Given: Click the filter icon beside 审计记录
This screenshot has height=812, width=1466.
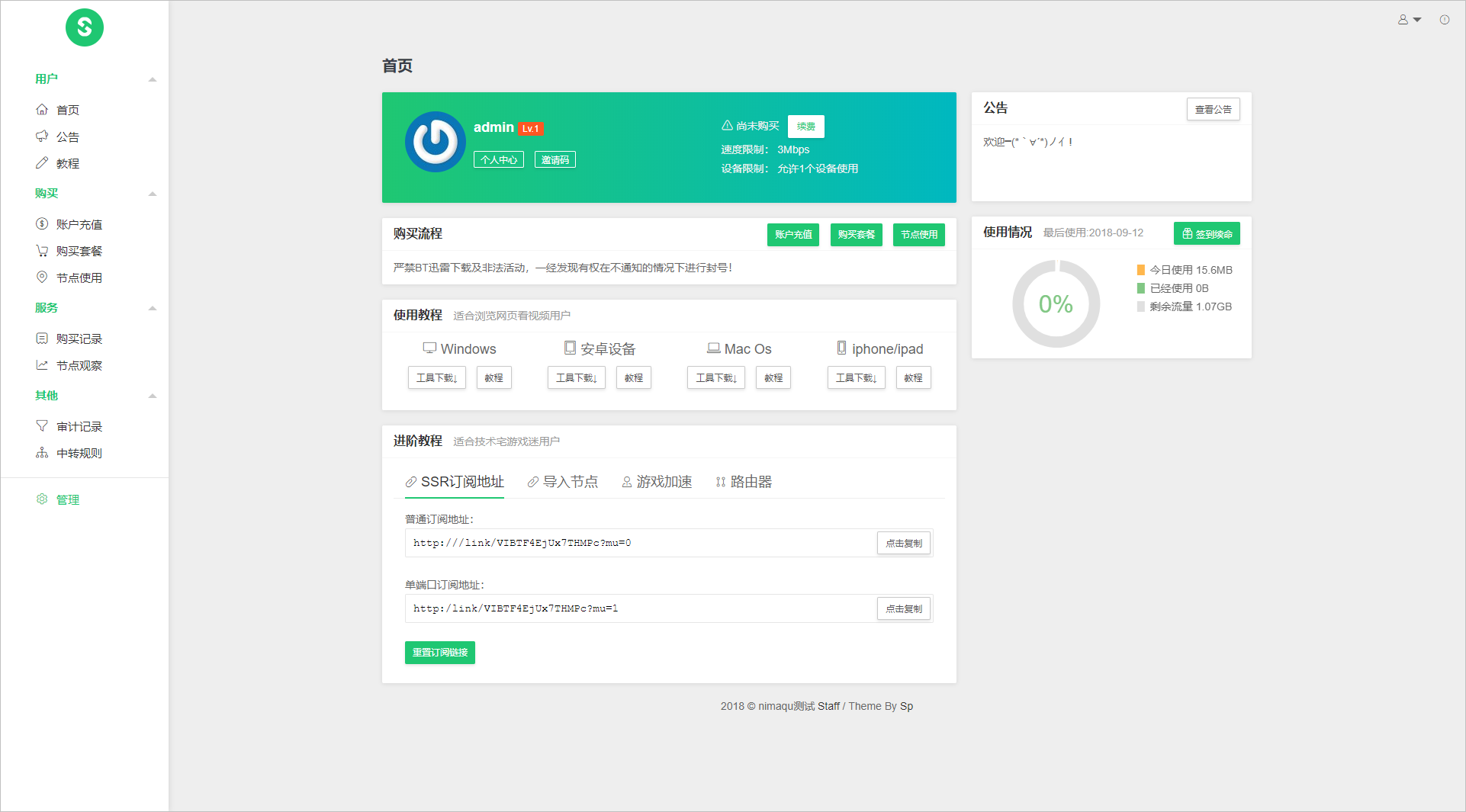Looking at the screenshot, I should pos(42,425).
